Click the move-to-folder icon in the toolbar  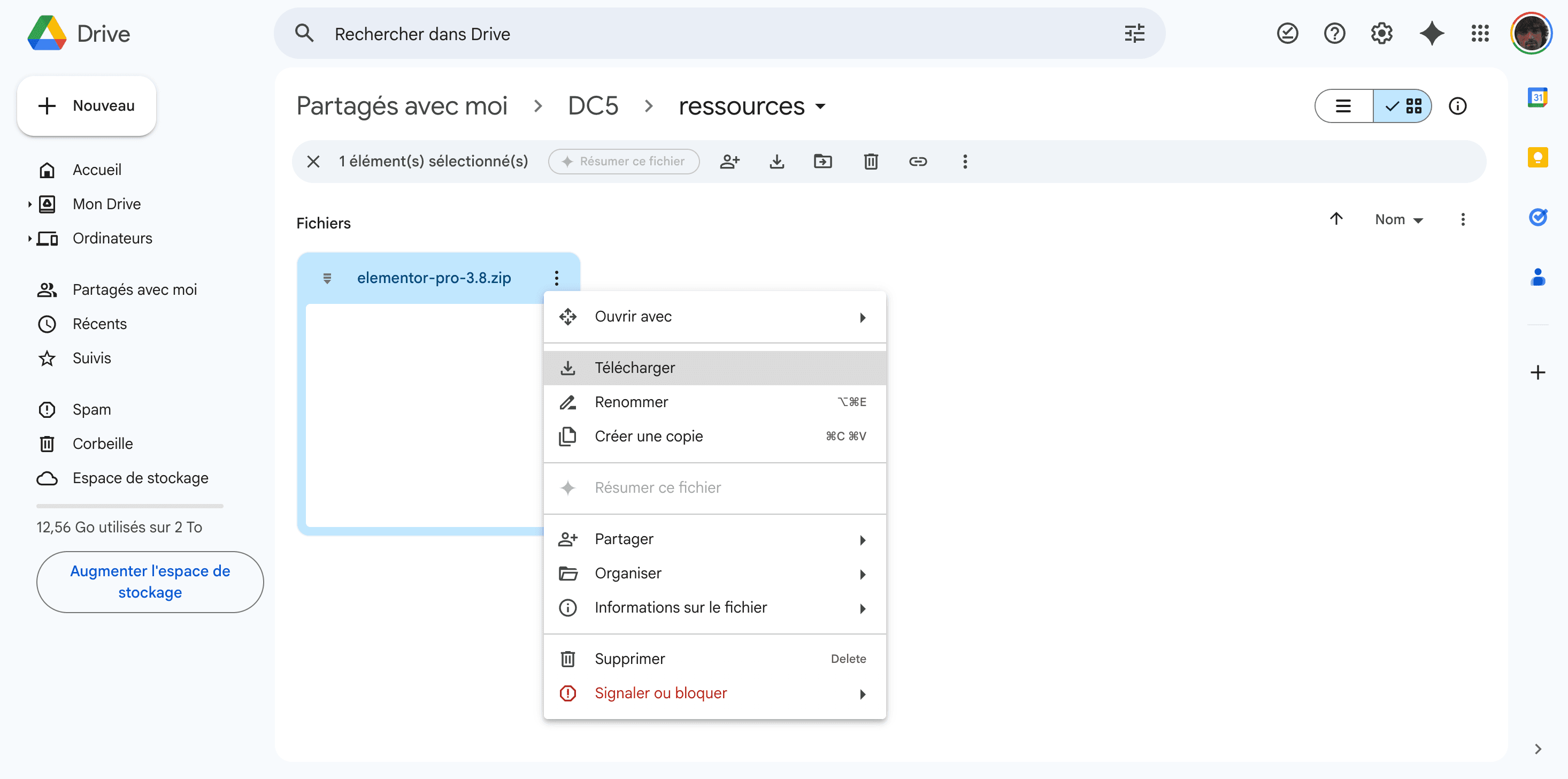coord(823,162)
